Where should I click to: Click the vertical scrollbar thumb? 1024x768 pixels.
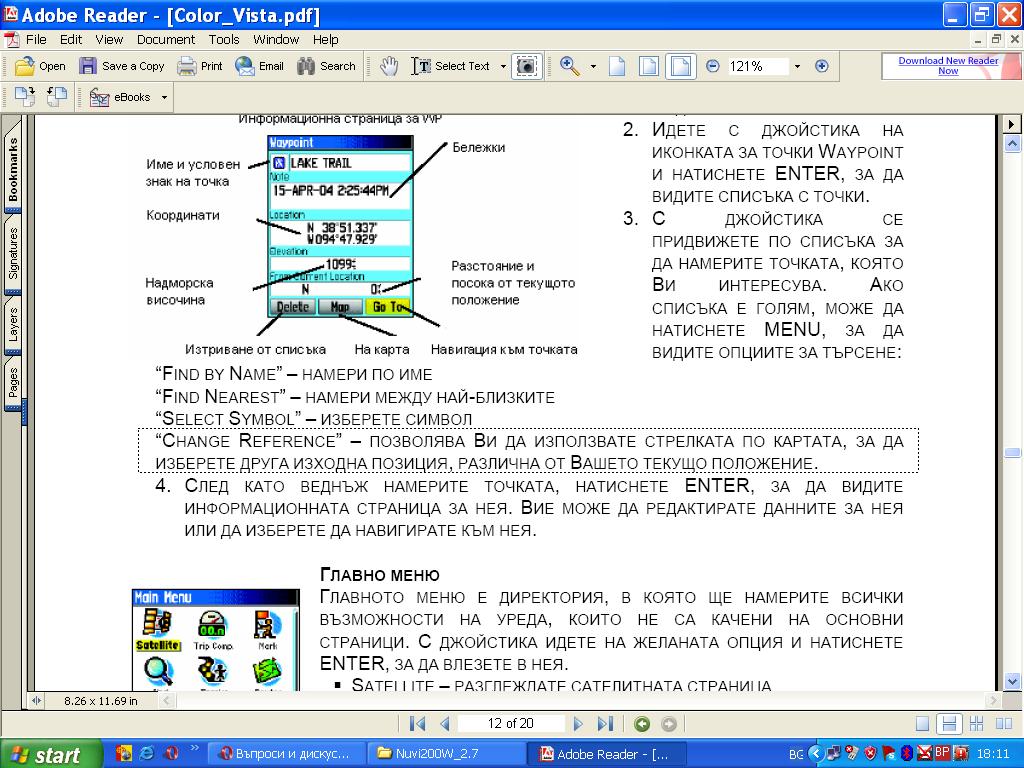coord(1012,452)
